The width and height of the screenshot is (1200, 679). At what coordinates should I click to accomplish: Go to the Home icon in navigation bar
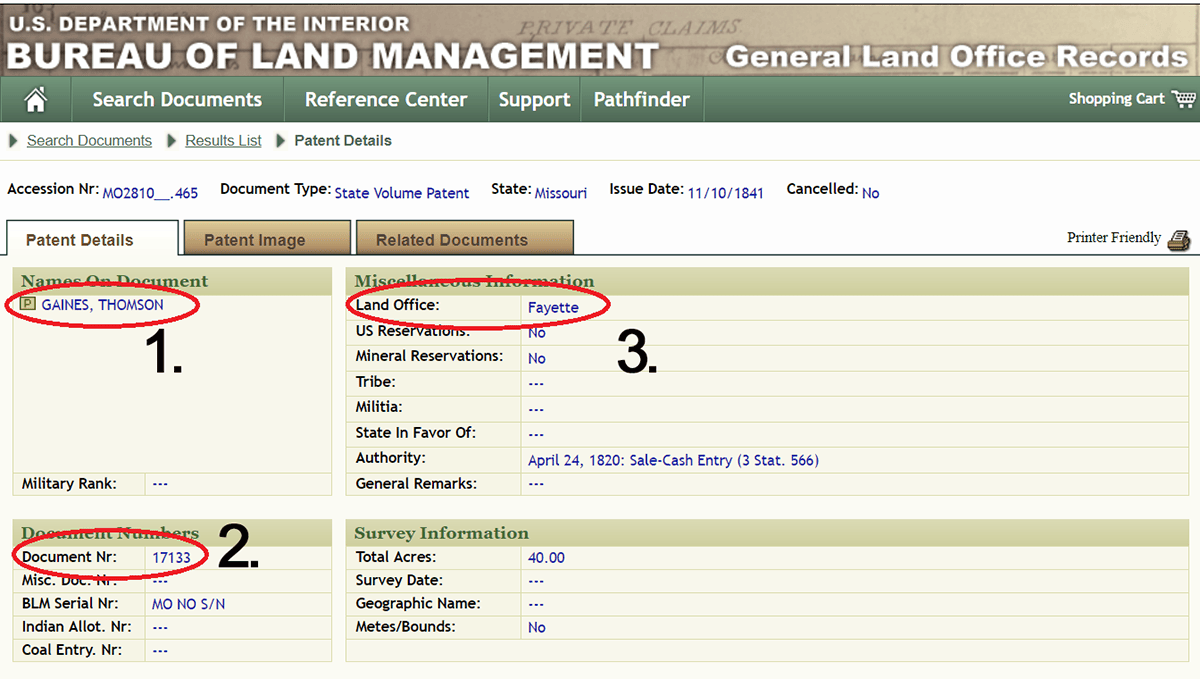point(36,99)
